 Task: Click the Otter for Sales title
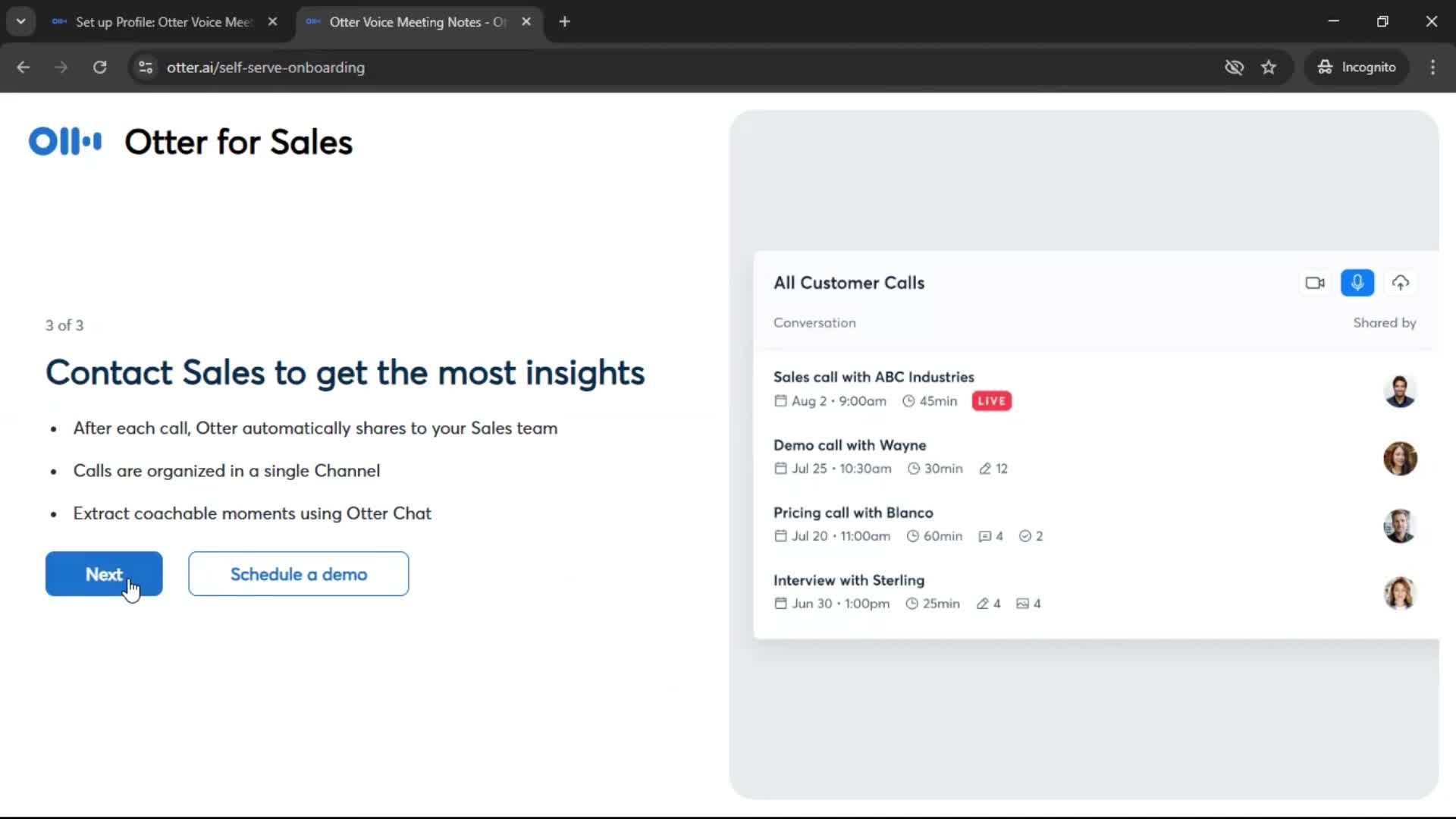(238, 142)
